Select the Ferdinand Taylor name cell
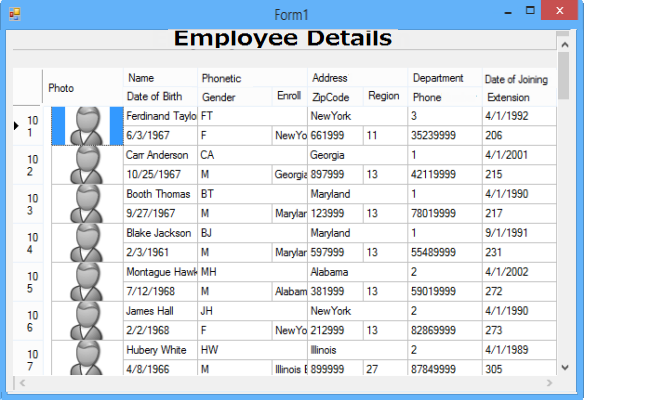This screenshot has height=400, width=670. 160,116
